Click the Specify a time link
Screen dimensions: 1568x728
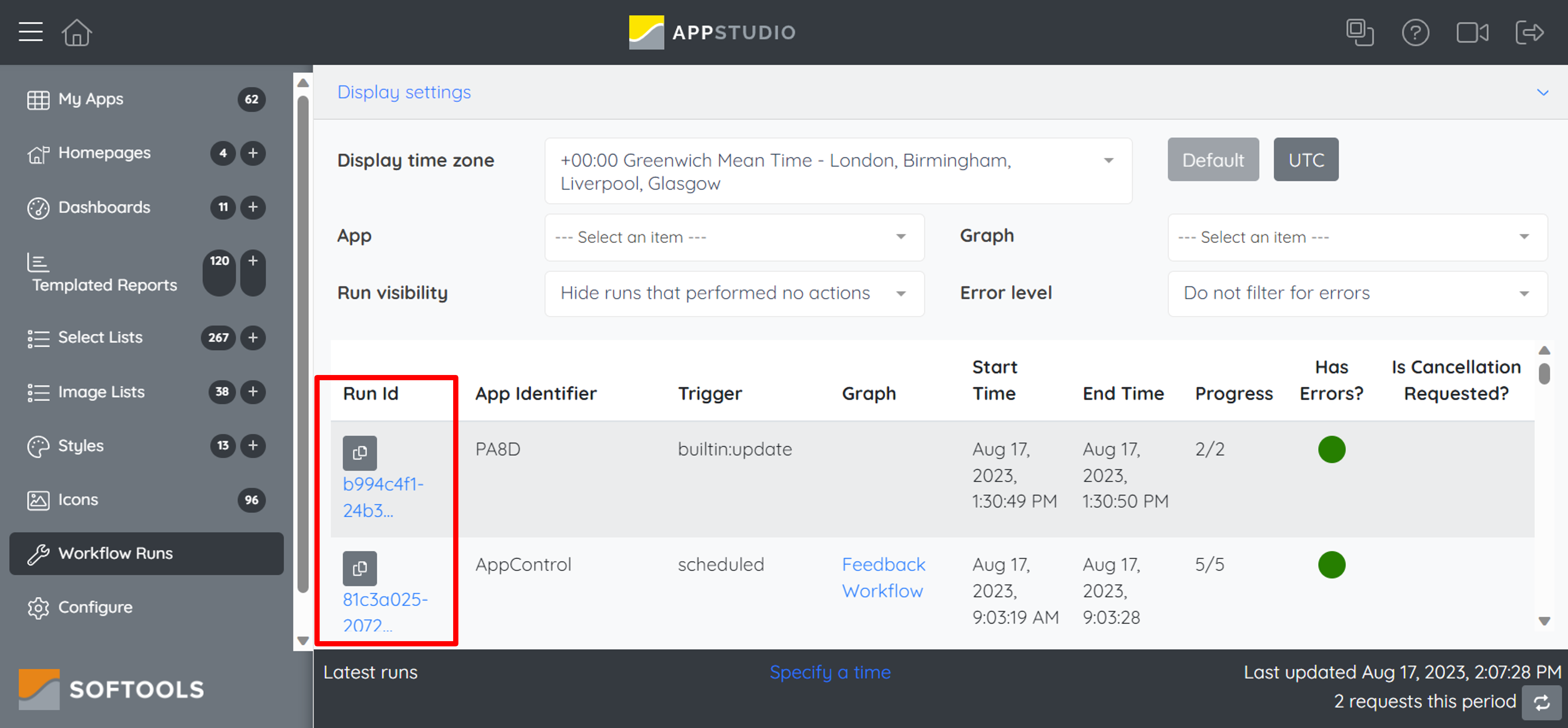(830, 672)
